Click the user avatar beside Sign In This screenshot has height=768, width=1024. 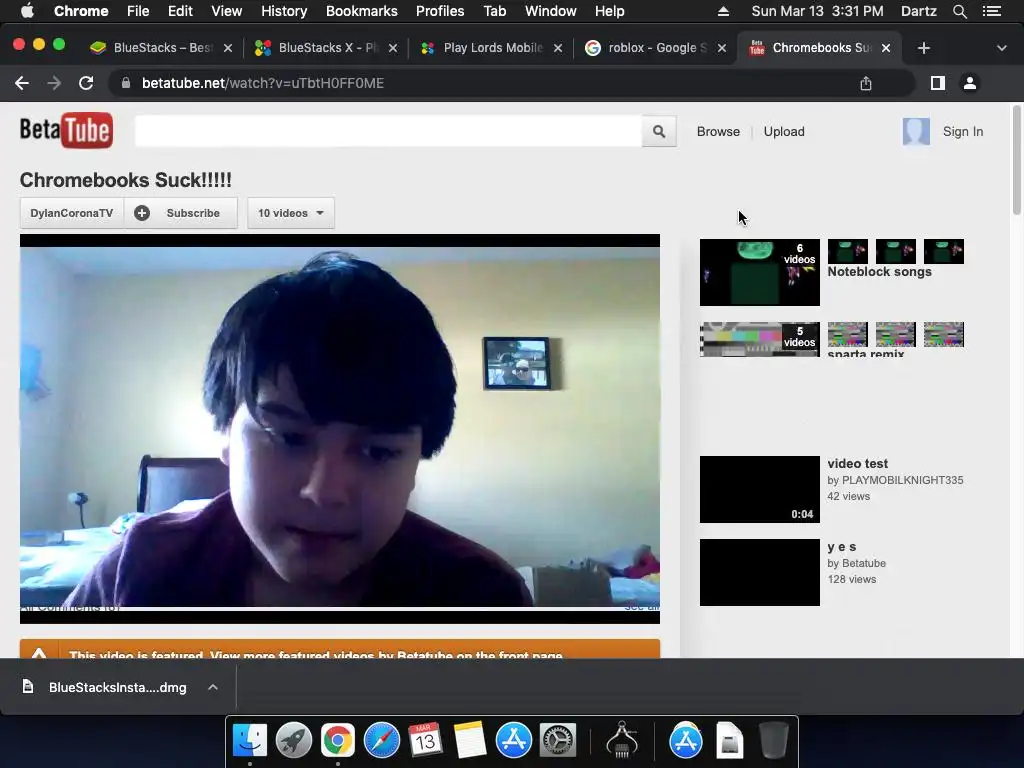pyautogui.click(x=916, y=131)
